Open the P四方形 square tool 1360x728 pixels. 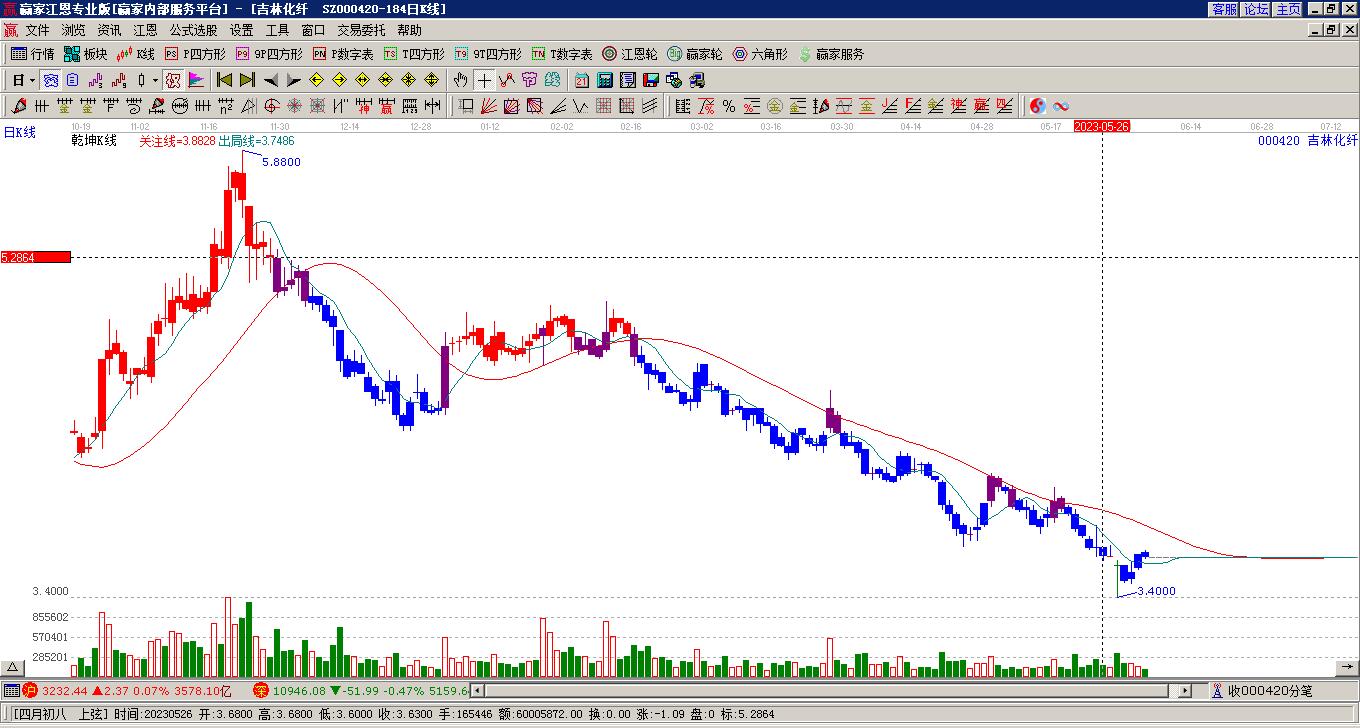(195, 54)
